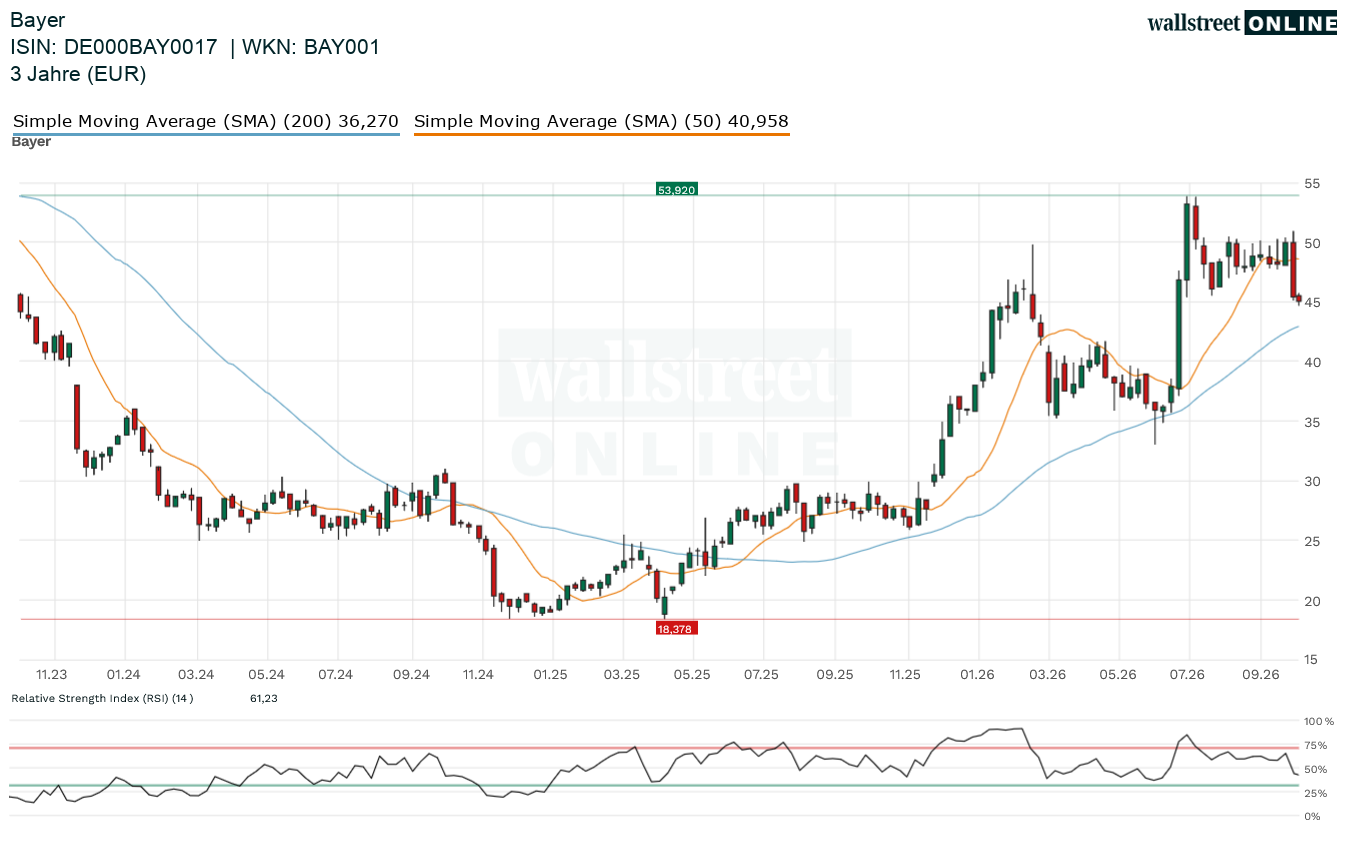The height and width of the screenshot is (843, 1349).
Task: Select the SMA (200) 36,270 legend entry
Action: point(206,122)
